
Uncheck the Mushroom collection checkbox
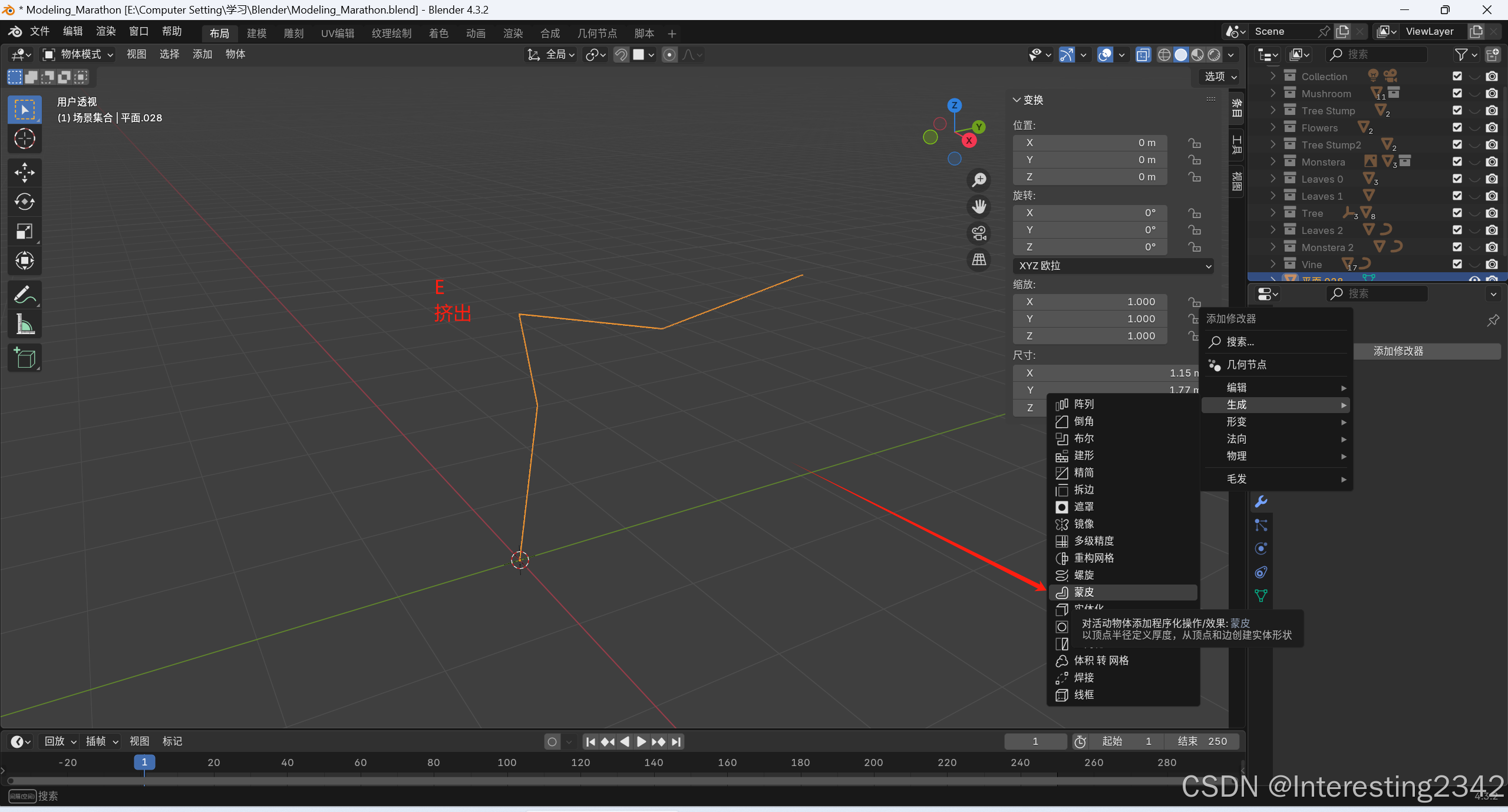(x=1457, y=93)
